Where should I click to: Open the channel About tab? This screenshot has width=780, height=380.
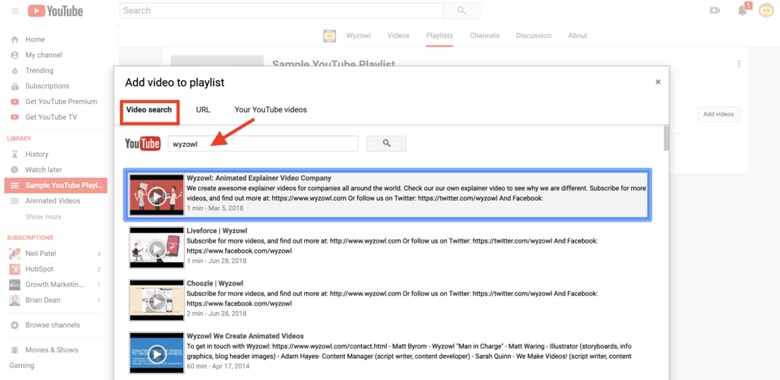[578, 36]
